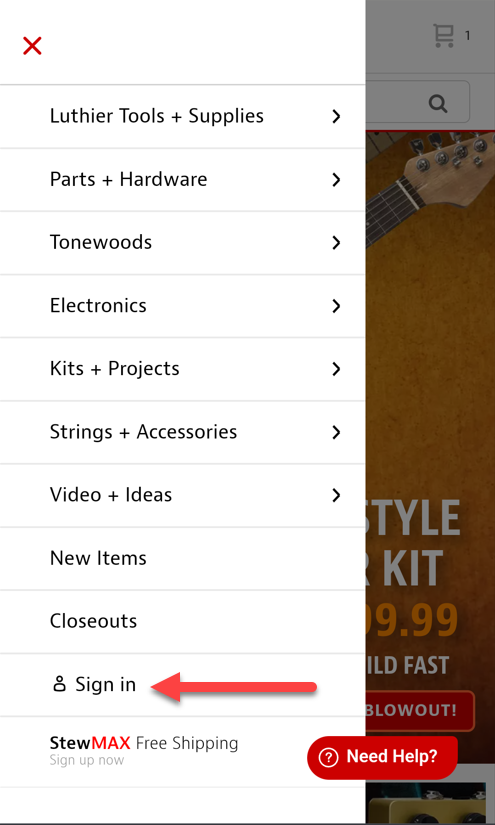Open the Closeouts menu entry
Screen dimensions: 495x825
click(182, 621)
